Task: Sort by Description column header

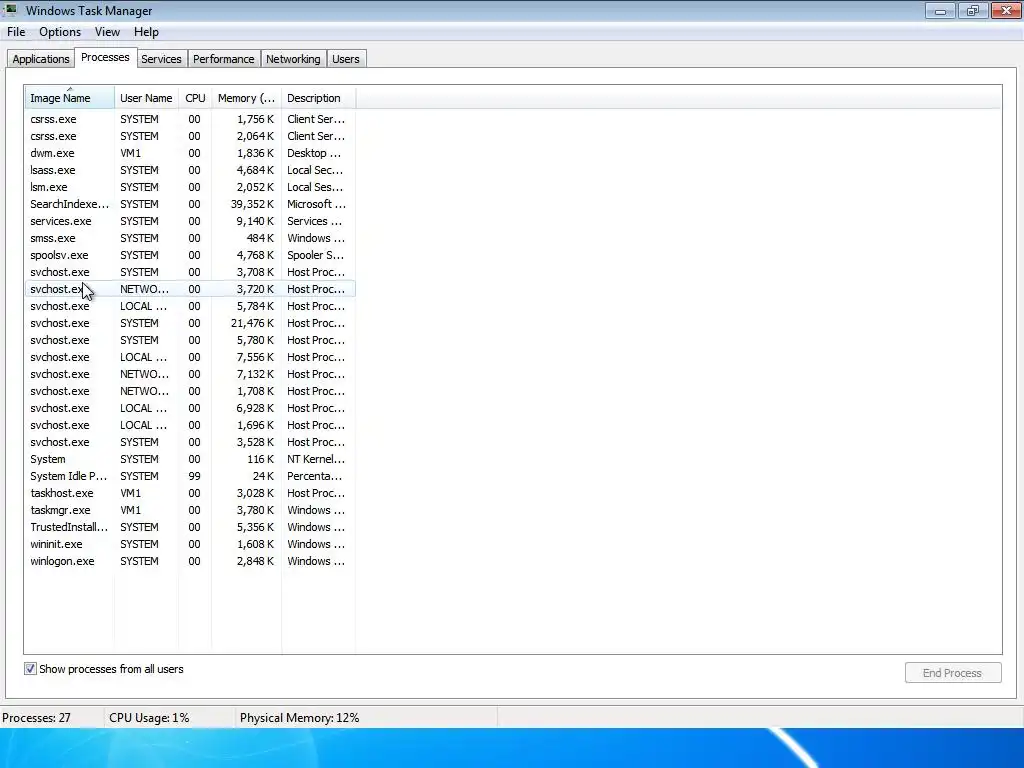Action: pos(318,98)
